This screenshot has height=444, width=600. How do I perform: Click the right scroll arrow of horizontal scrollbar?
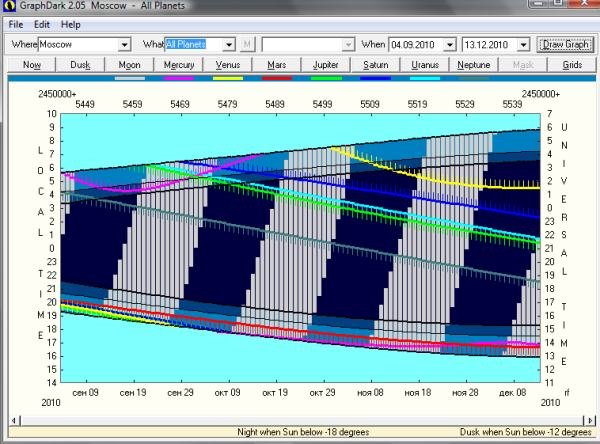tap(590, 421)
